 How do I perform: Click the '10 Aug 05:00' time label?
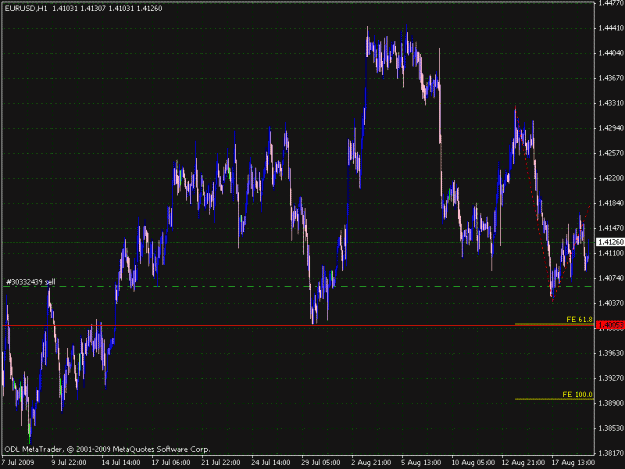click(x=473, y=463)
